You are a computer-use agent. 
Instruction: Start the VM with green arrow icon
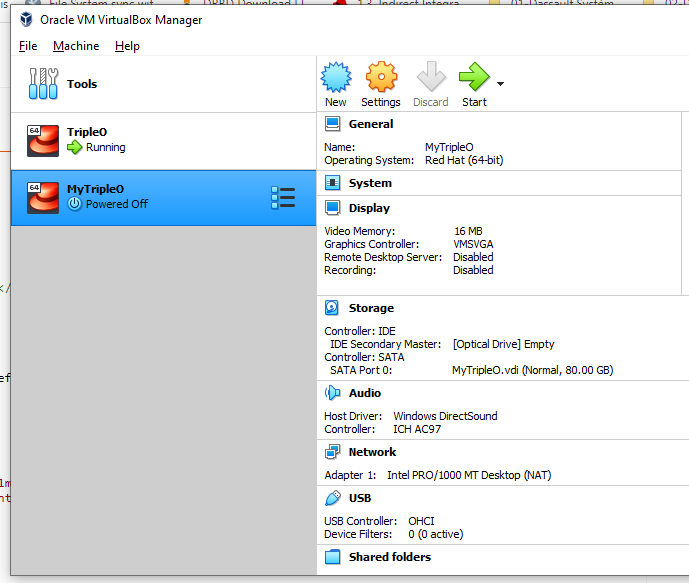click(474, 77)
